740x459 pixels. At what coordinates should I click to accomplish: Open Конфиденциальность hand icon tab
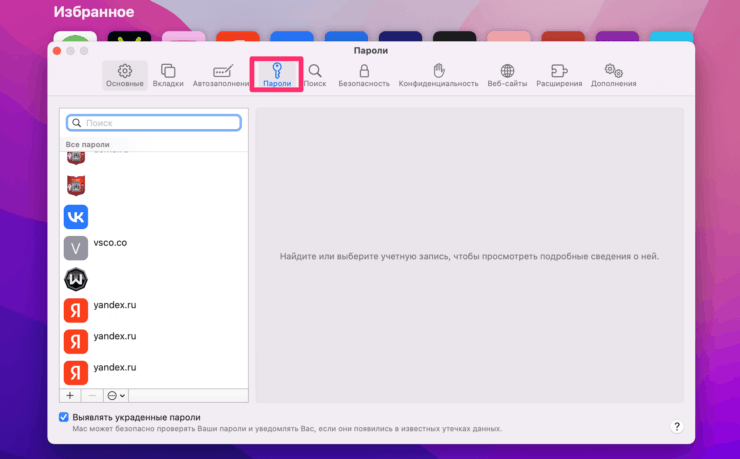click(x=438, y=75)
